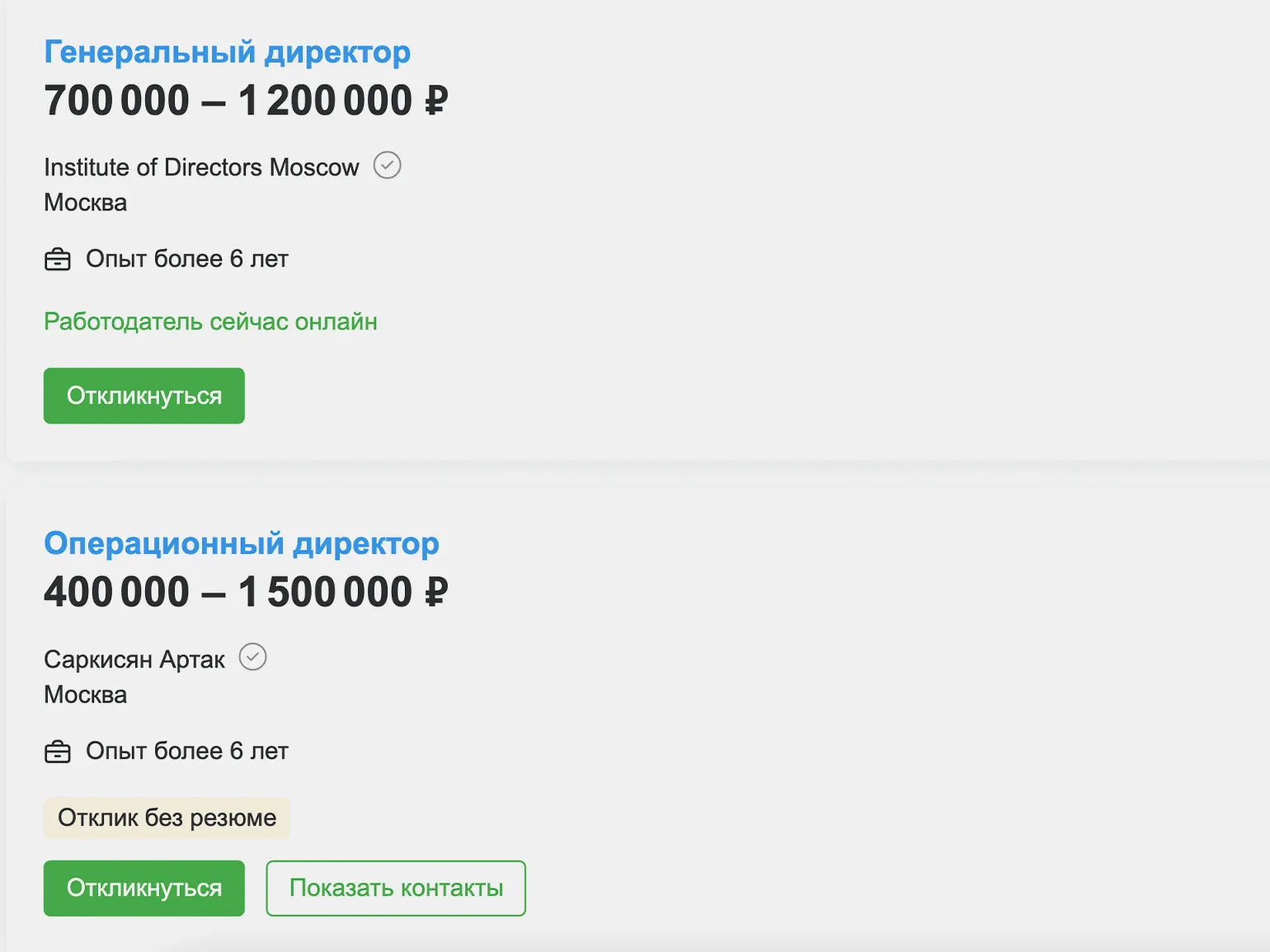The width and height of the screenshot is (1270, 952).
Task: Click Москва under Саркисян Артак
Action: click(x=86, y=695)
